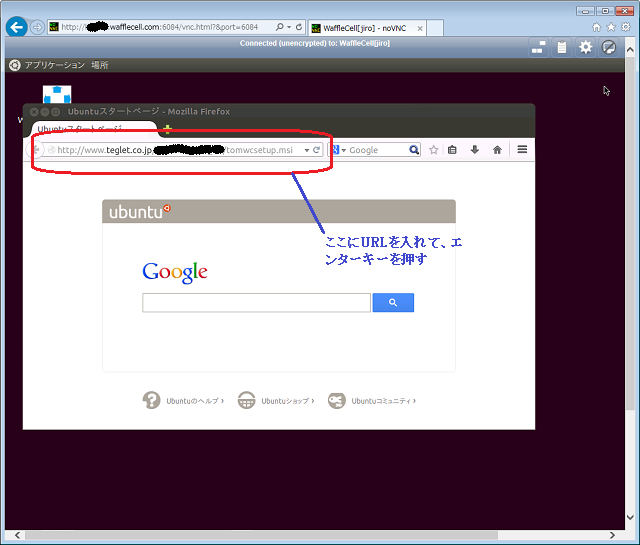This screenshot has width=640, height=545.
Task: Click the Google search text field on start page
Action: [256, 303]
